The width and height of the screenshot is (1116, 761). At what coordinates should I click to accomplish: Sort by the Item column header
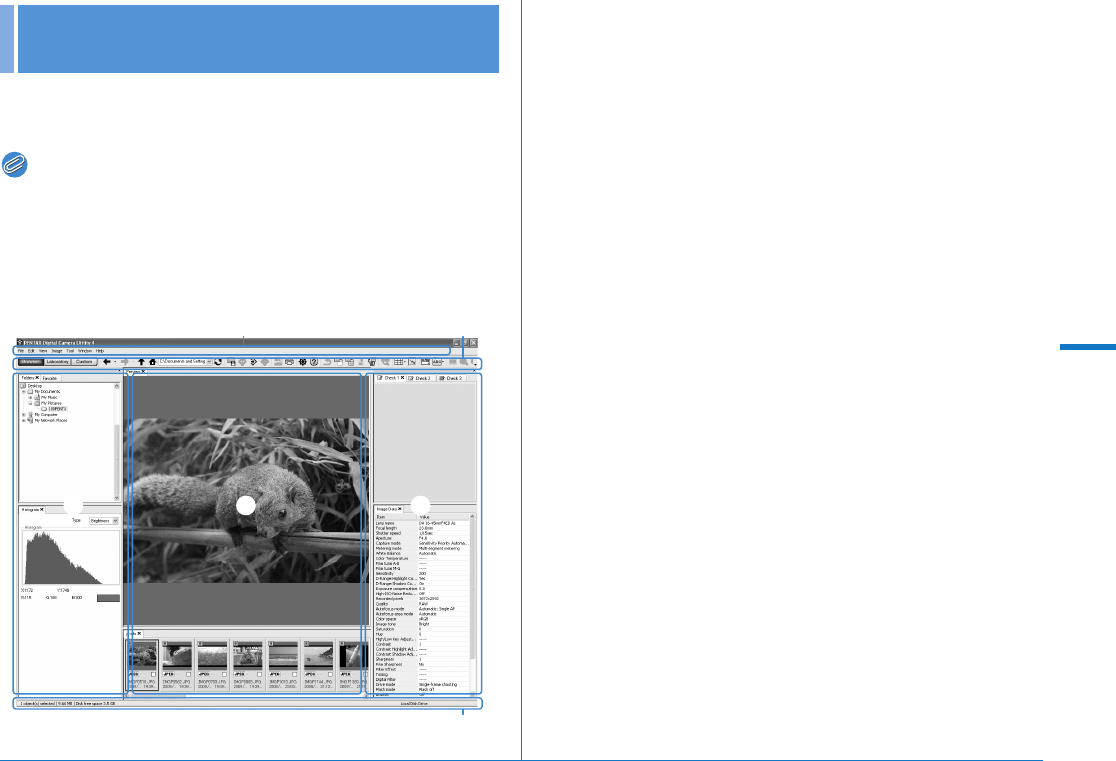point(396,517)
